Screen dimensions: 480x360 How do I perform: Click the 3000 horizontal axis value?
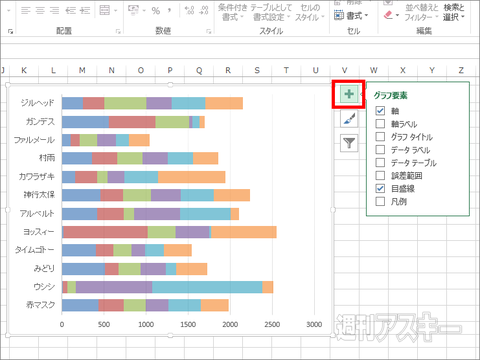click(x=314, y=324)
